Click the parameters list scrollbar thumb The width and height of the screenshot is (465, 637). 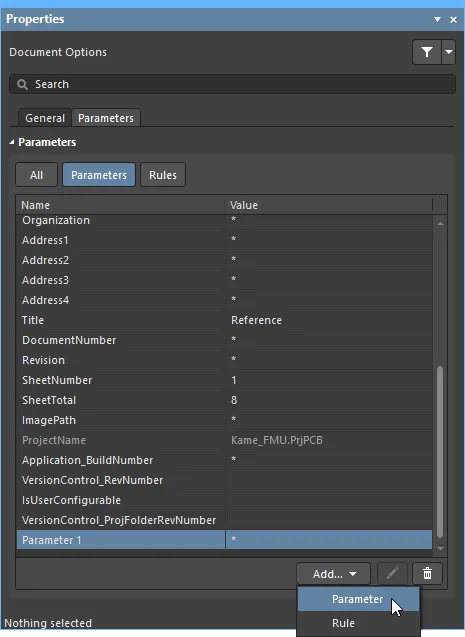[440, 452]
